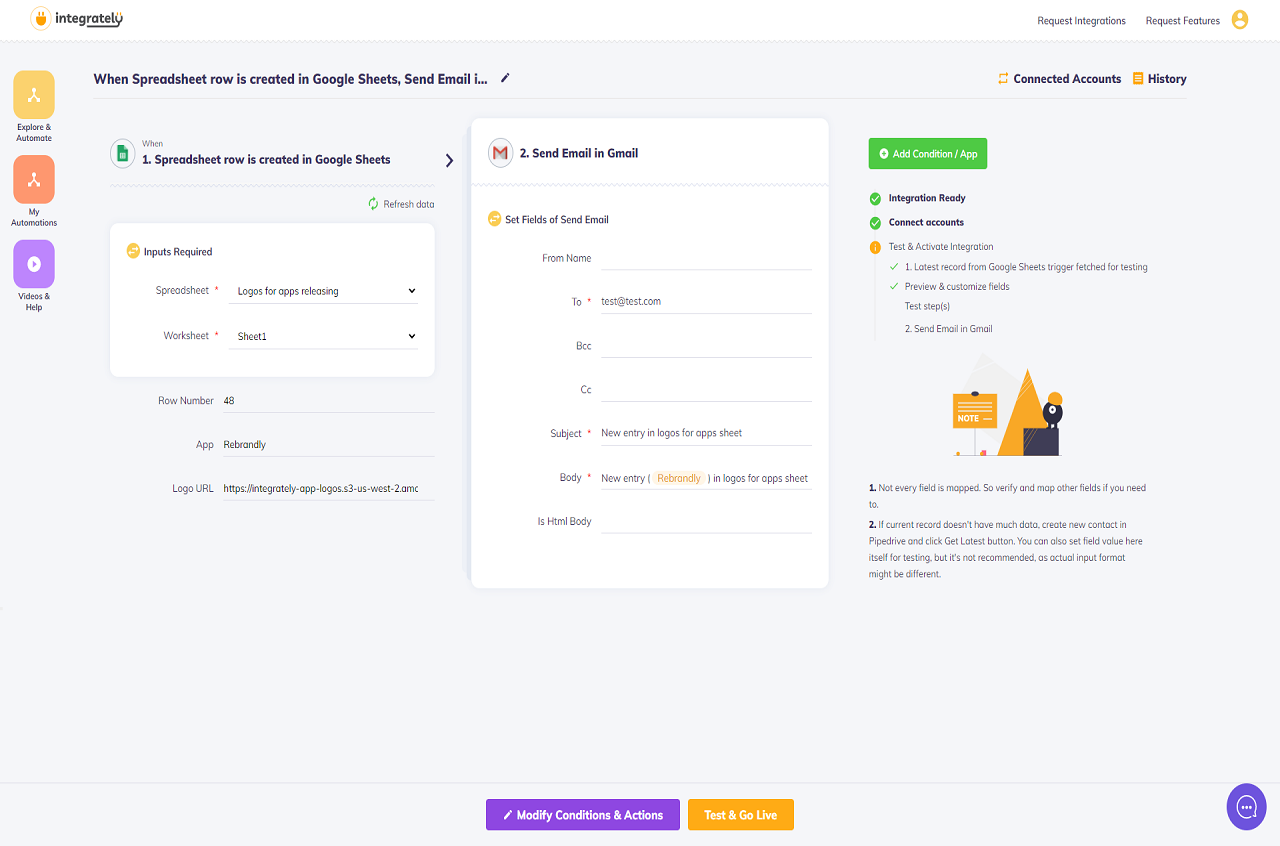1280x846 pixels.
Task: Select the Rebrandly token in the Body field
Action: pos(678,478)
